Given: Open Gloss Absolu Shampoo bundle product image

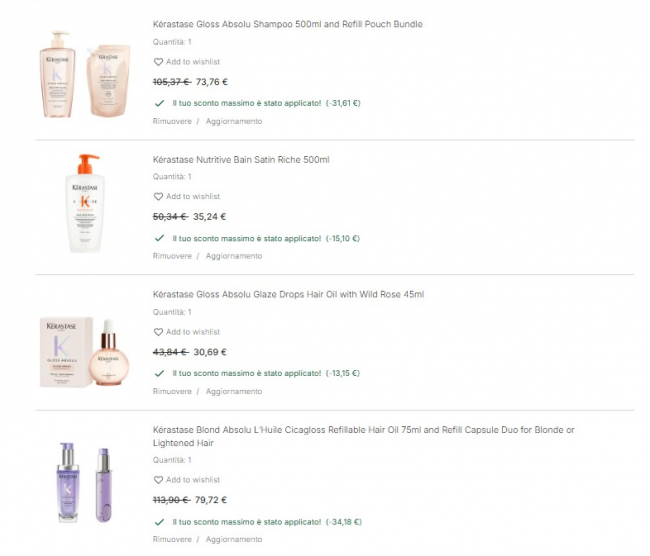Looking at the screenshot, I should (85, 75).
